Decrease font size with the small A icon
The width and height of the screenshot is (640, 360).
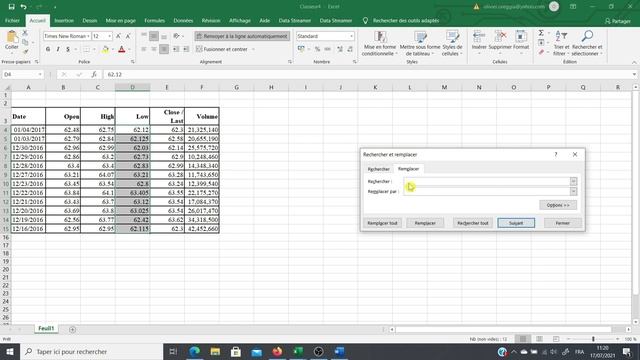click(x=128, y=36)
